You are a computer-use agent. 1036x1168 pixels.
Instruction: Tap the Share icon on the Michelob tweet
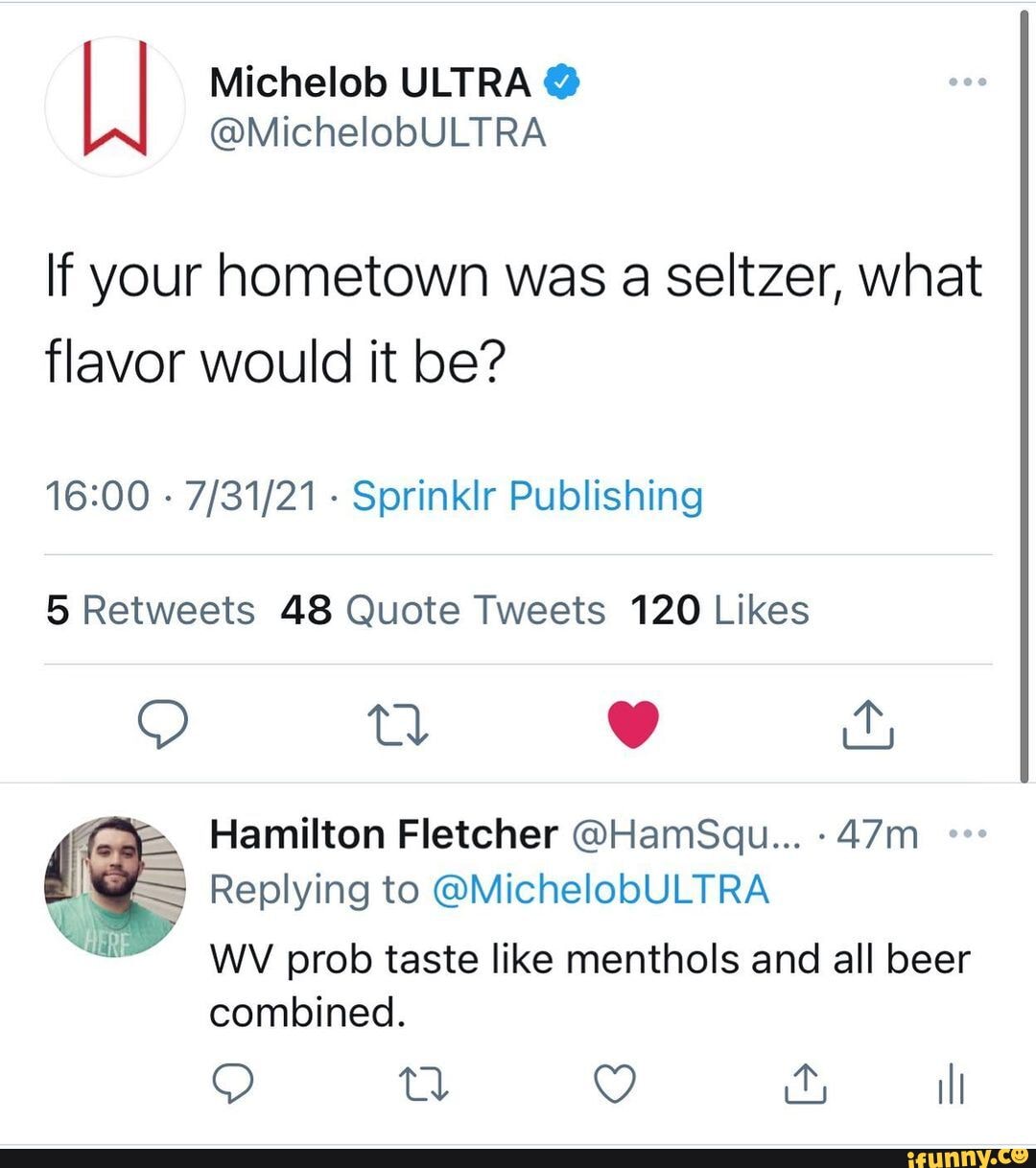click(x=868, y=725)
